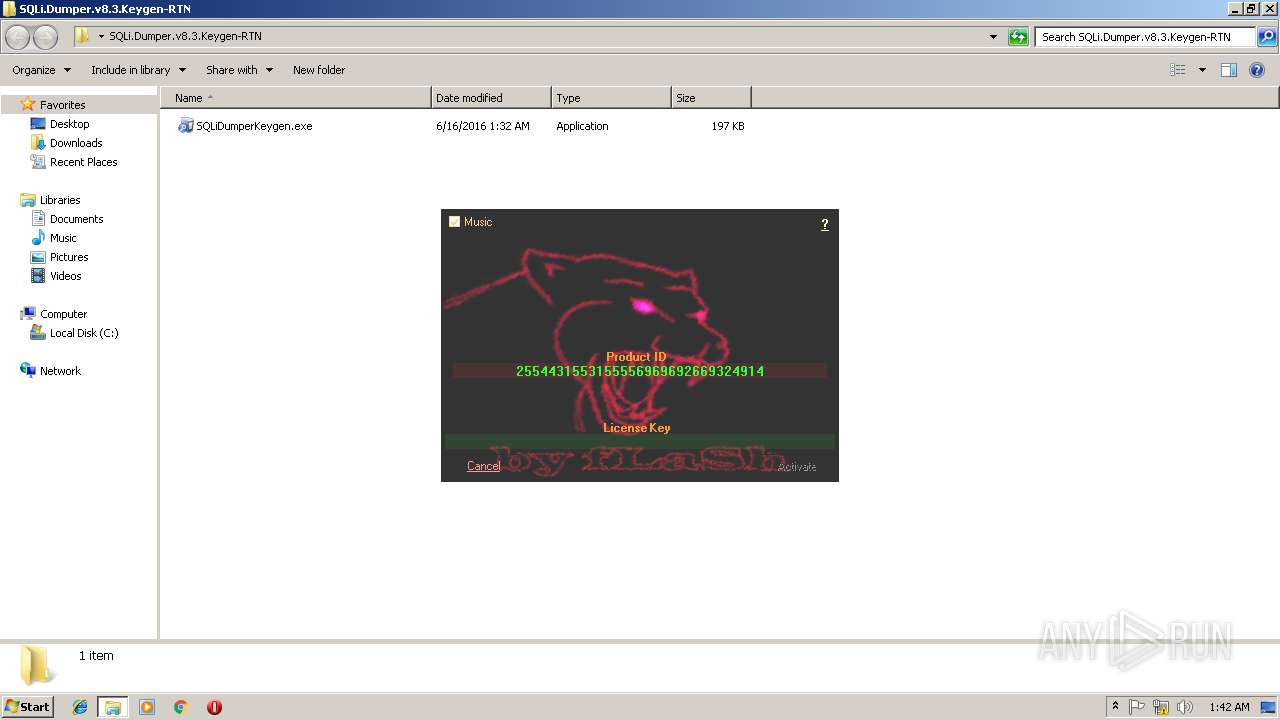
Task: Toggle the Music checkbox in keygen
Action: coord(454,222)
